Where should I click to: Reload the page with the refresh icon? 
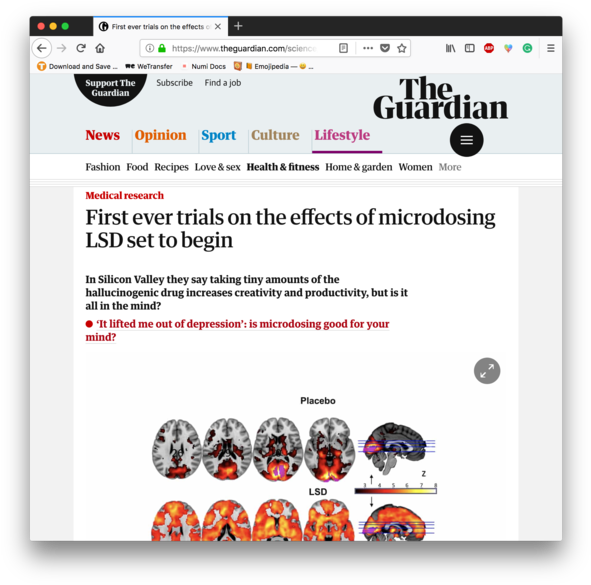tap(81, 48)
